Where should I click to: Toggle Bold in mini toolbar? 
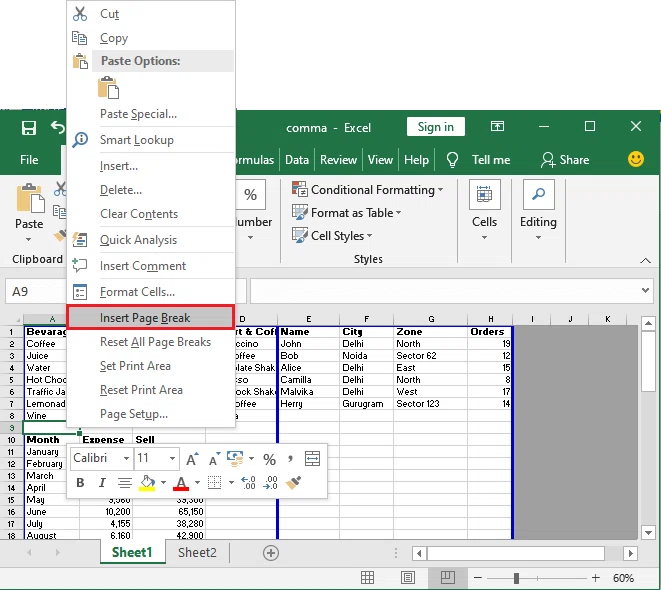tap(80, 483)
